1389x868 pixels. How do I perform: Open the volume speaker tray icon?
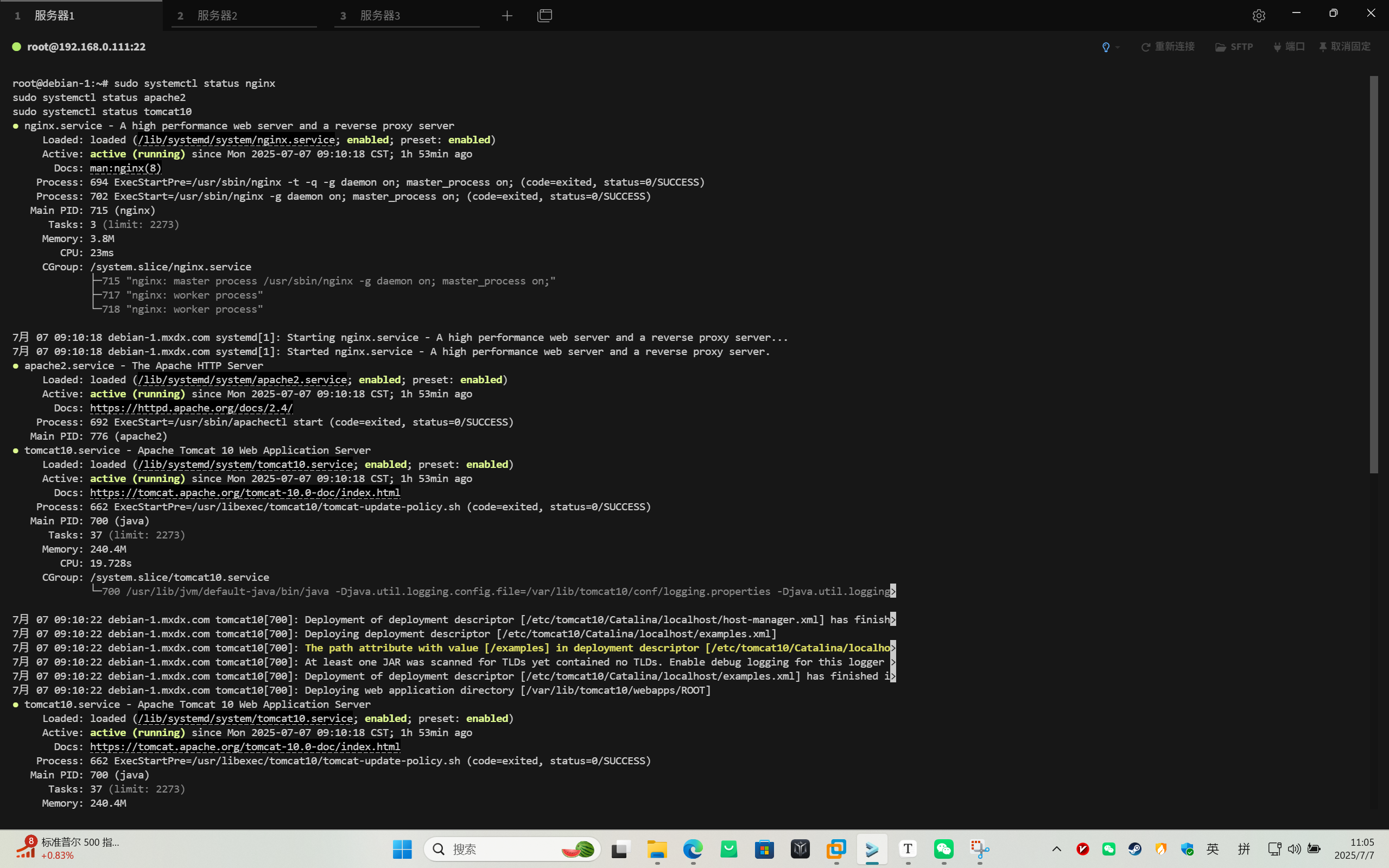click(1293, 849)
